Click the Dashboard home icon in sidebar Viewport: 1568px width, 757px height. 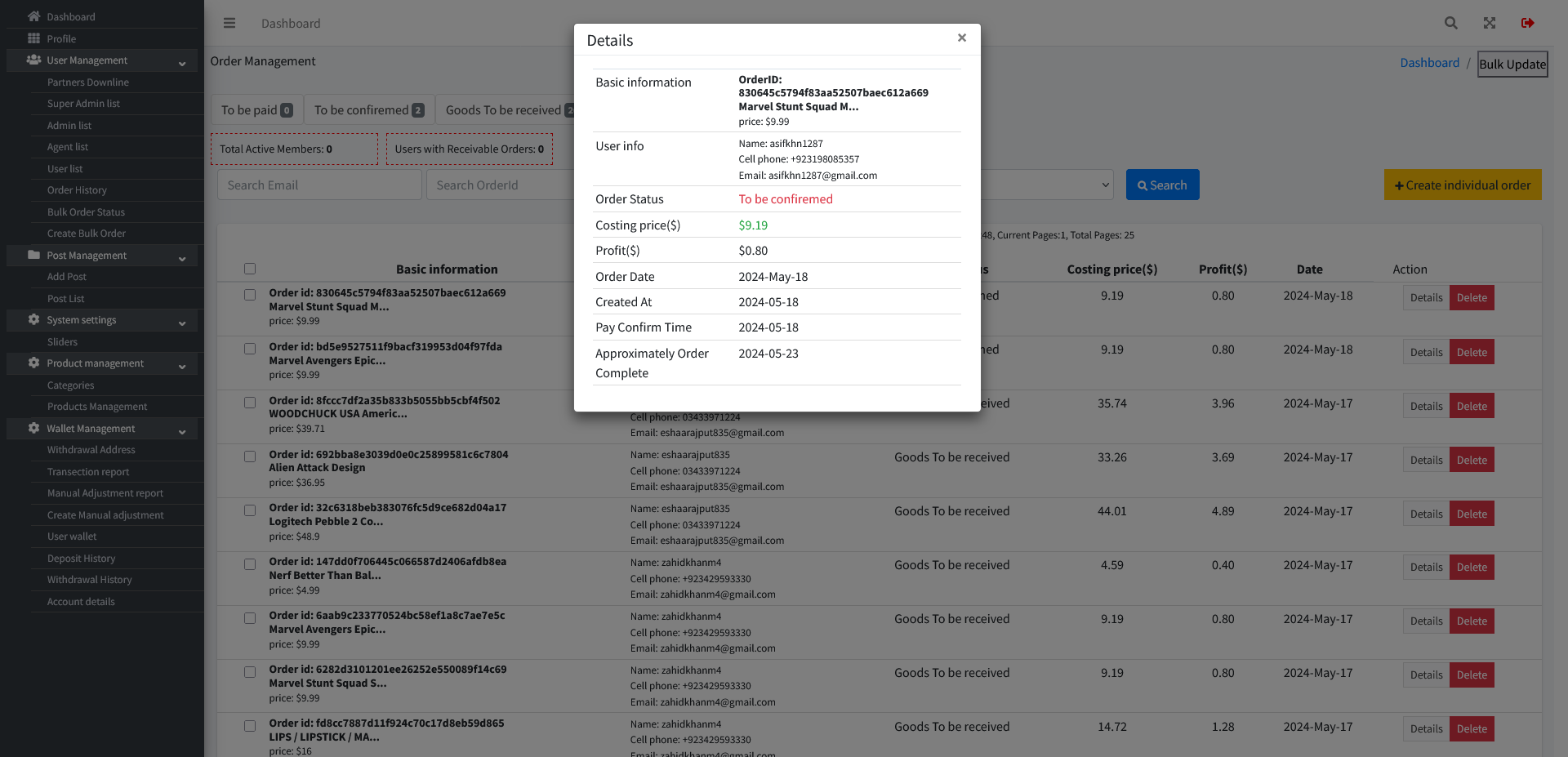(33, 16)
